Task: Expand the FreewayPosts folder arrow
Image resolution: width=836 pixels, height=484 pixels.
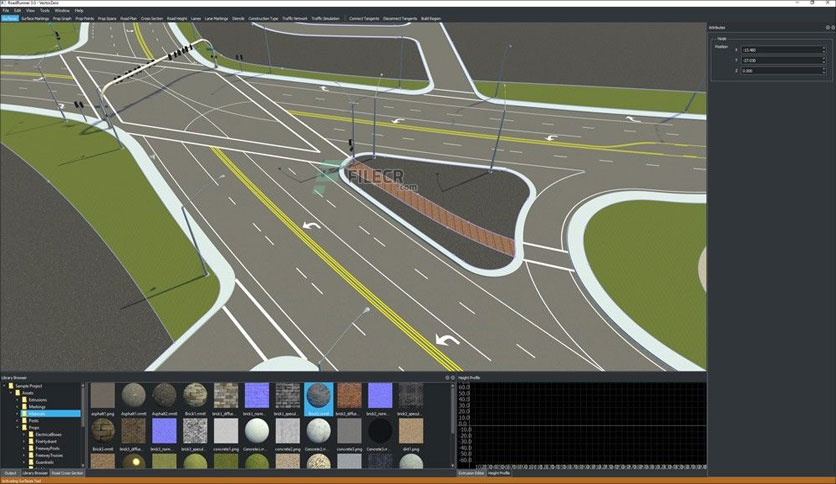Action: pyautogui.click(x=25, y=448)
